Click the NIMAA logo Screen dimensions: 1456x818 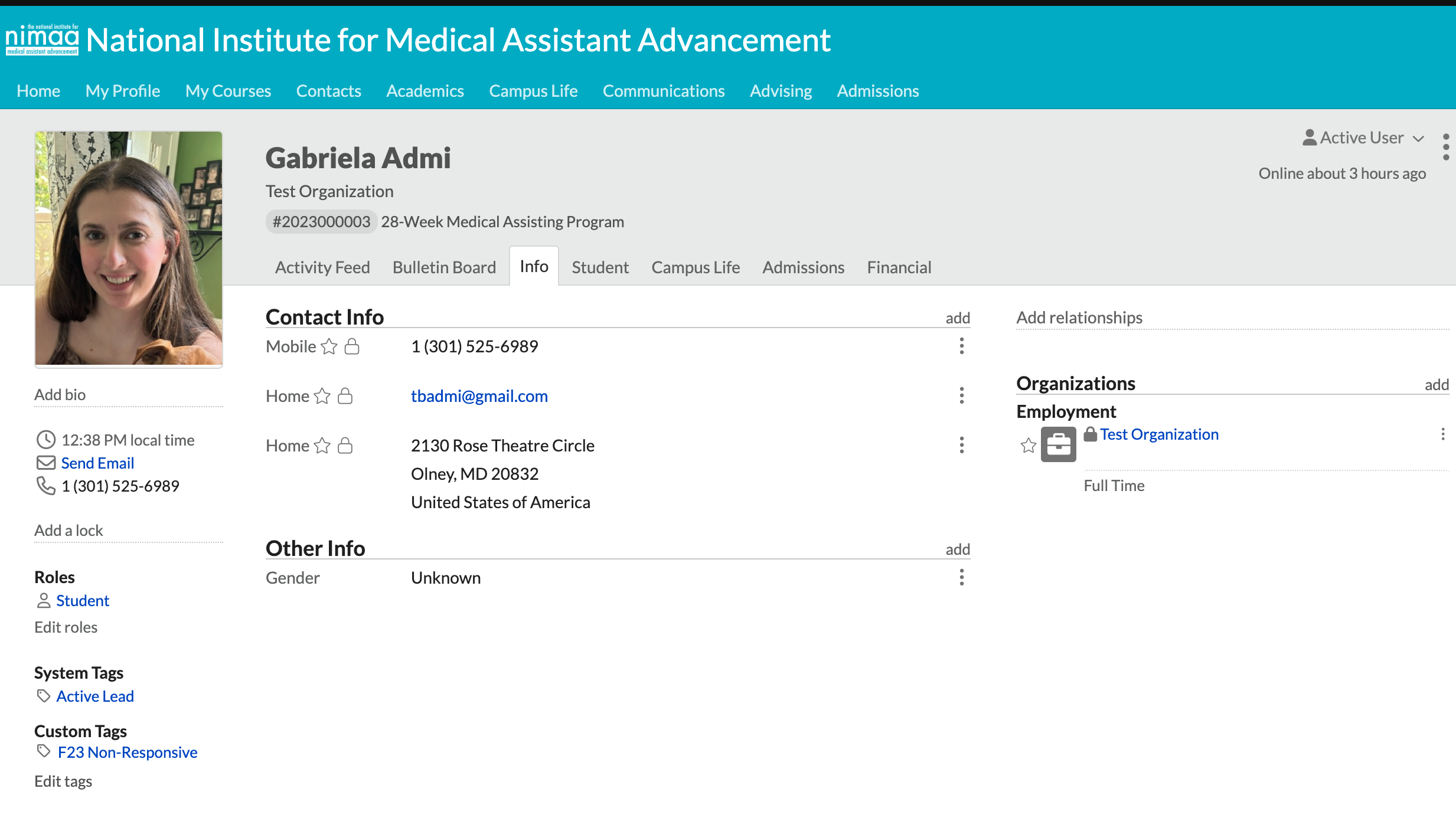click(x=41, y=40)
